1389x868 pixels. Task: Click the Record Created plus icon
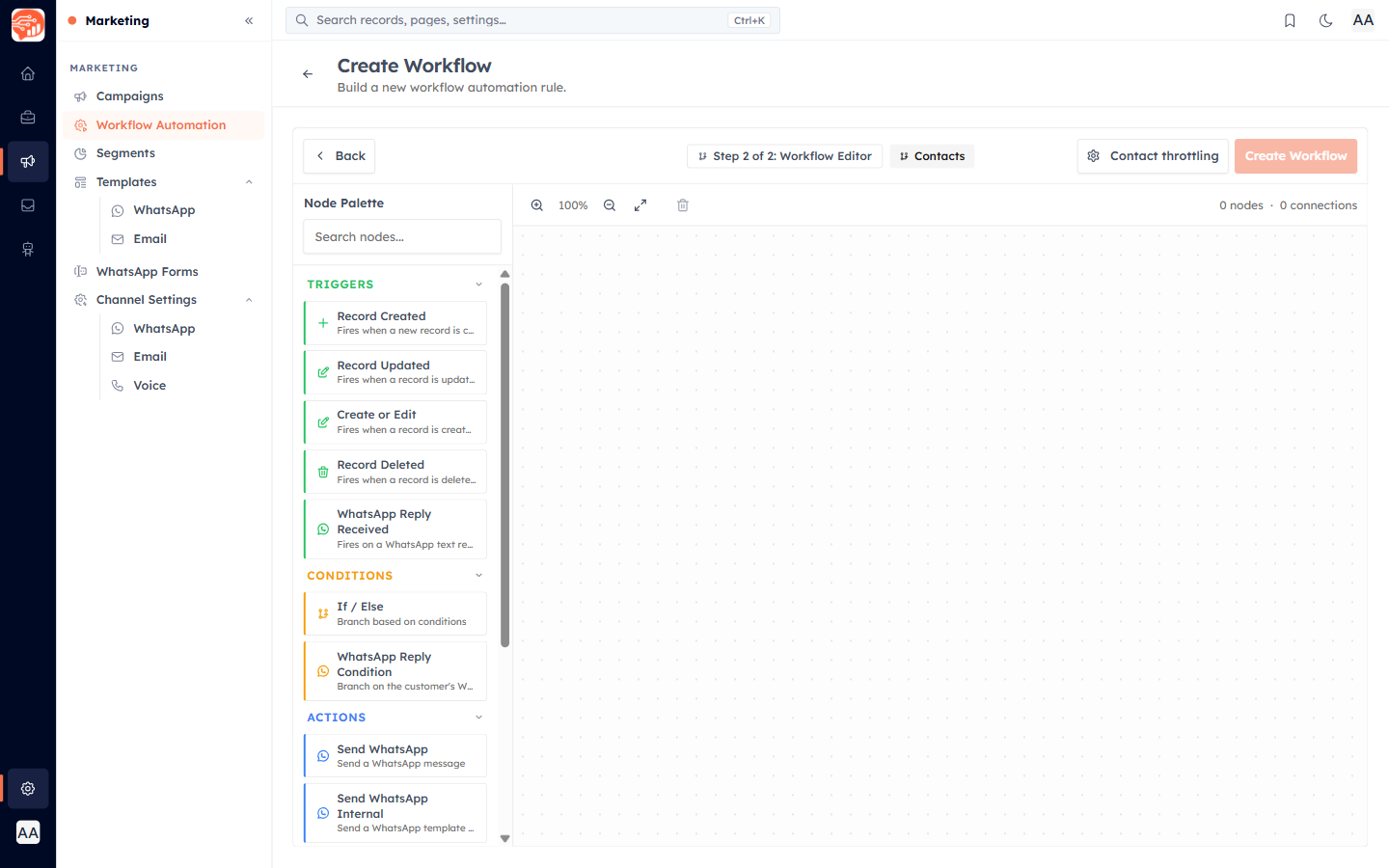pos(323,323)
